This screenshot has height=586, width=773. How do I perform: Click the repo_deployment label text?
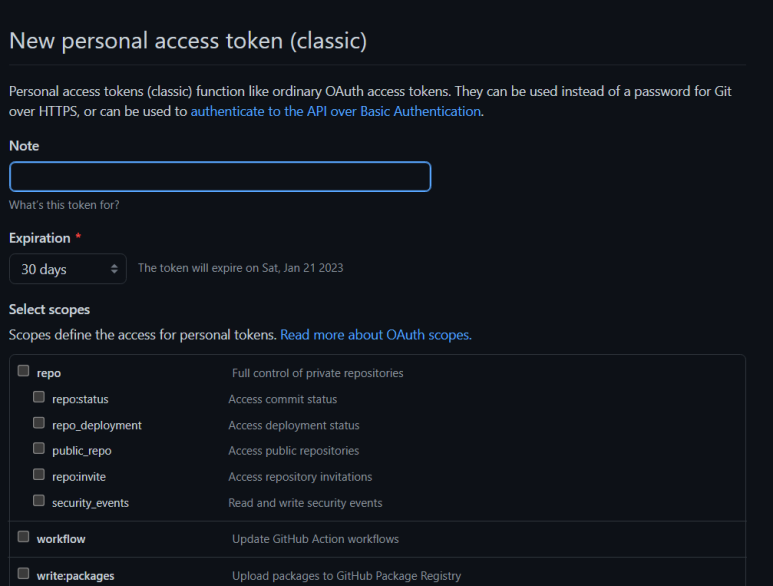pyautogui.click(x=97, y=425)
